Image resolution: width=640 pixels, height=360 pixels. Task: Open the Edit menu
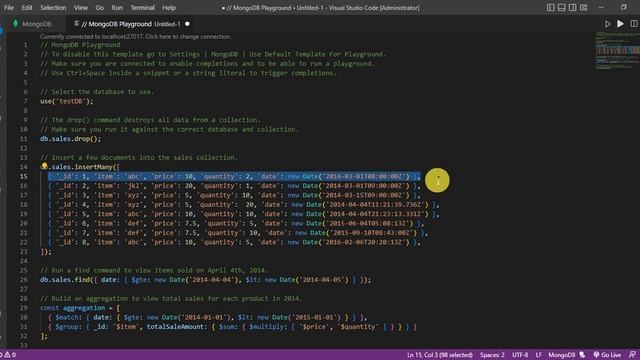tap(27, 8)
